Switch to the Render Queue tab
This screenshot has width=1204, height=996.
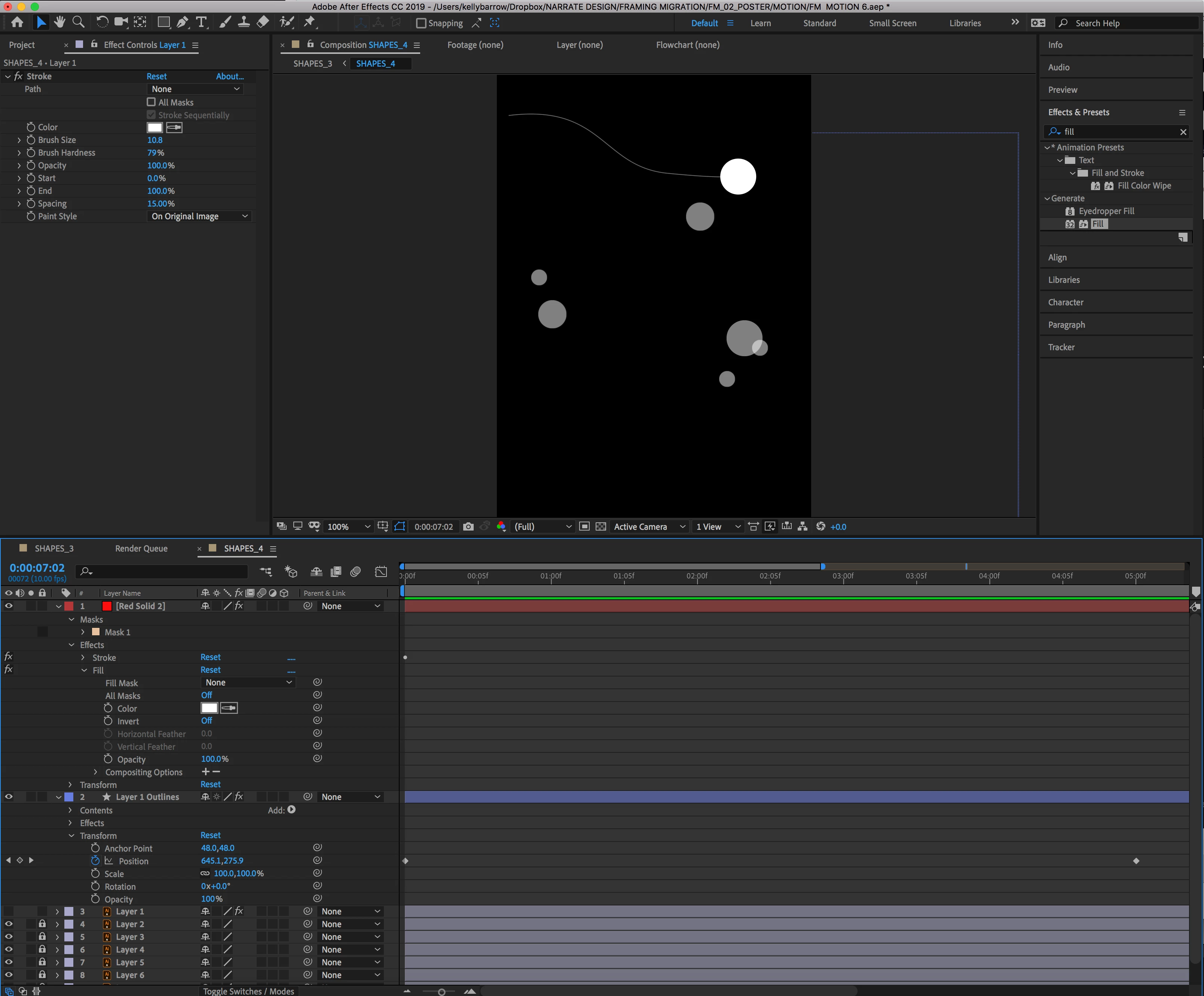141,548
